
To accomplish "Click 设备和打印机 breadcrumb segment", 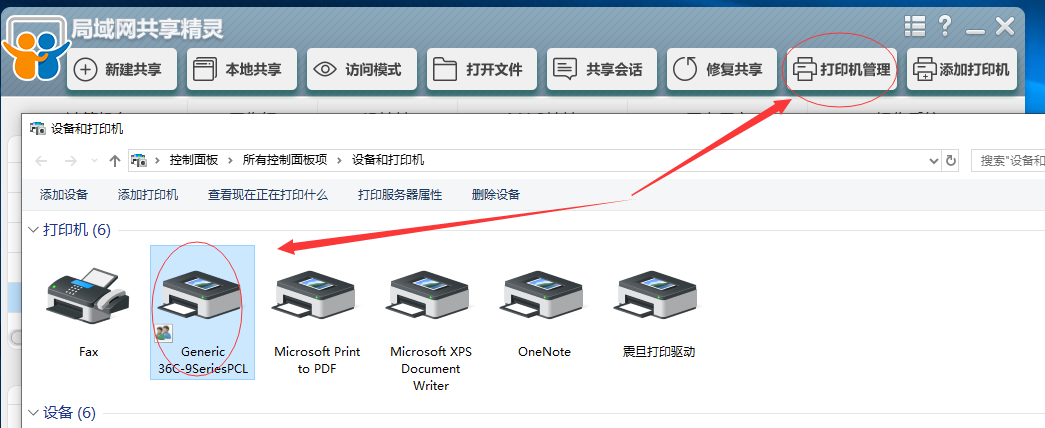I will 388,160.
